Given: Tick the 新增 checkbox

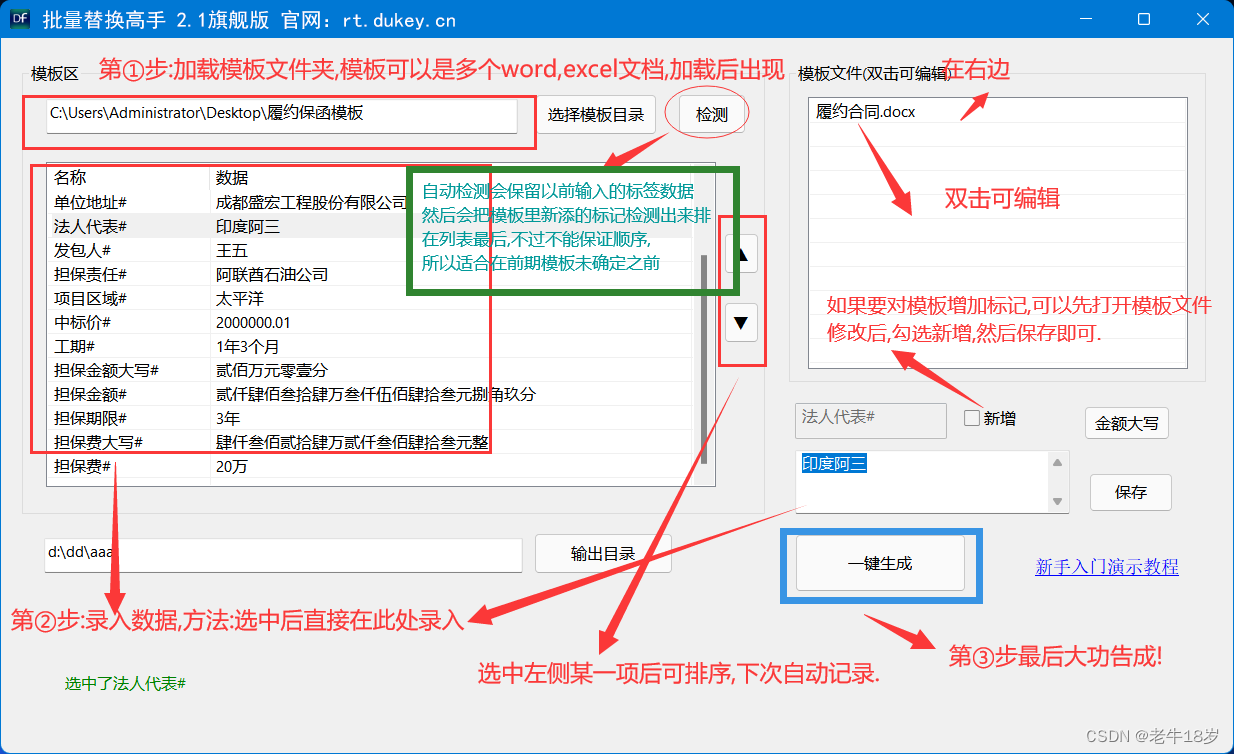Looking at the screenshot, I should (972, 419).
